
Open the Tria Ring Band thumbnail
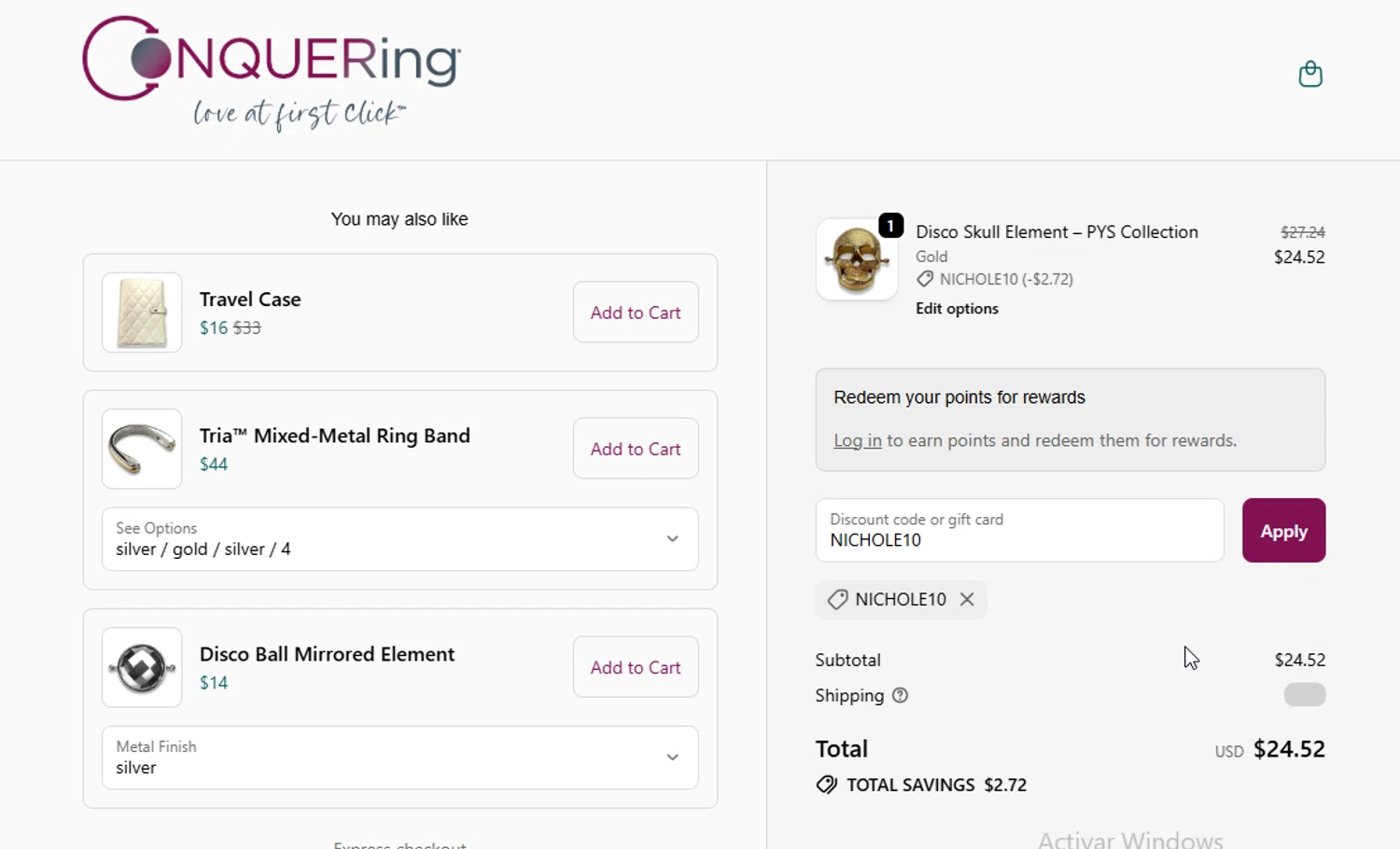tap(142, 449)
